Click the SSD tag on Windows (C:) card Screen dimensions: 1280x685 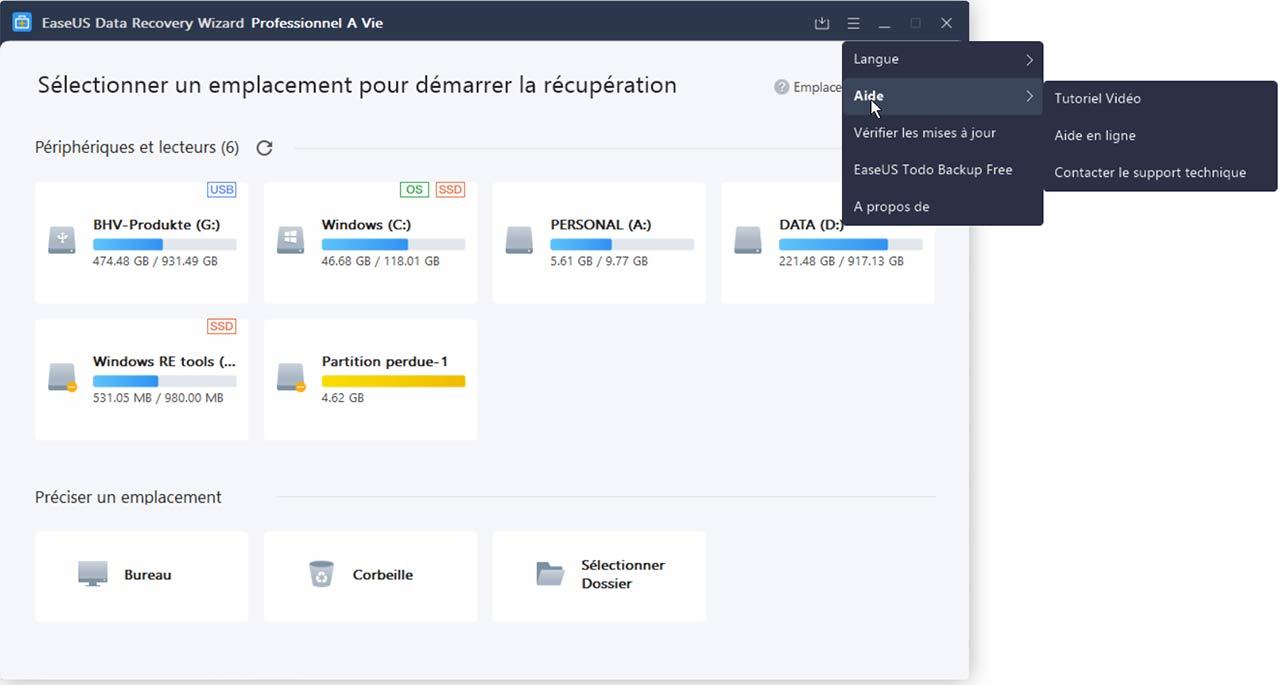[x=450, y=190]
